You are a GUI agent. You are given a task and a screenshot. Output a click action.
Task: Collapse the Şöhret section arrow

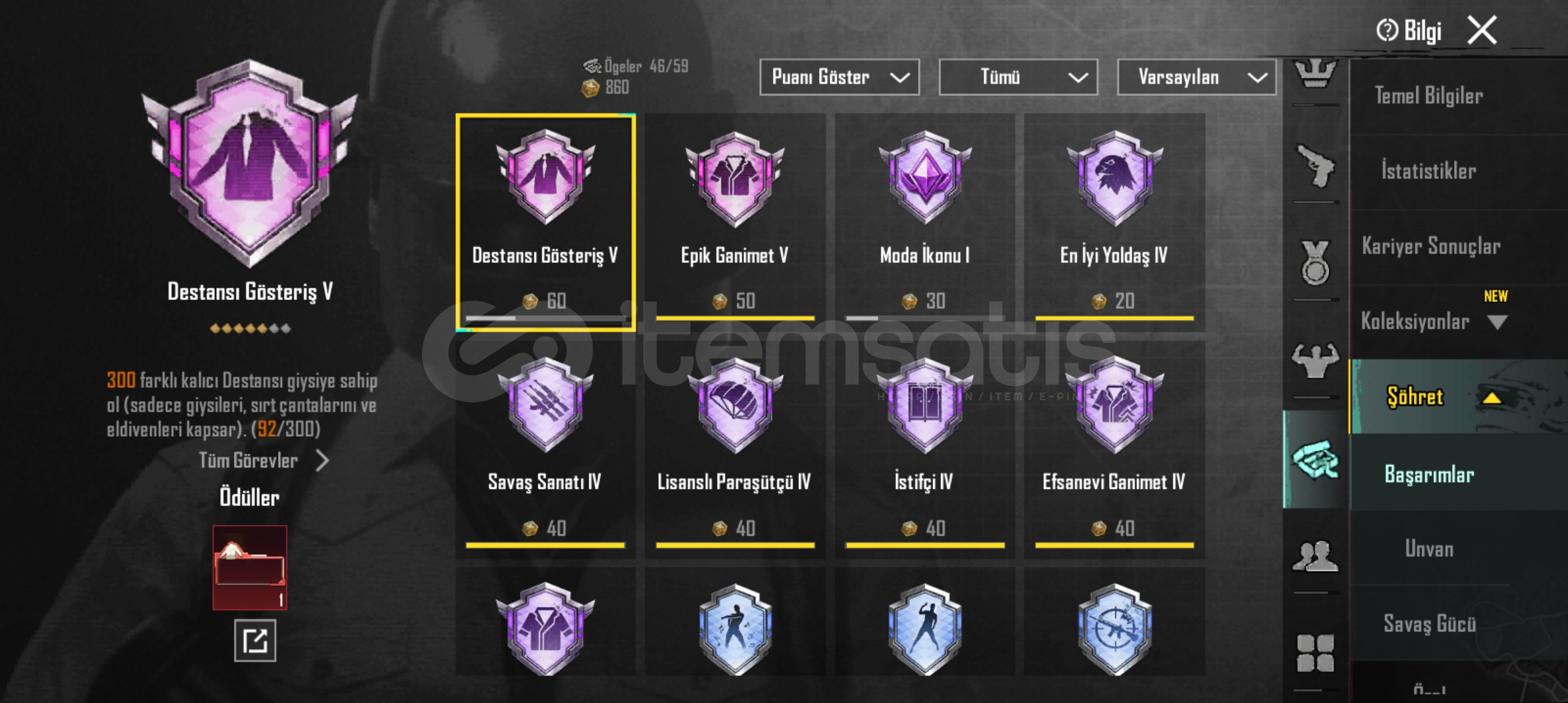(1491, 398)
